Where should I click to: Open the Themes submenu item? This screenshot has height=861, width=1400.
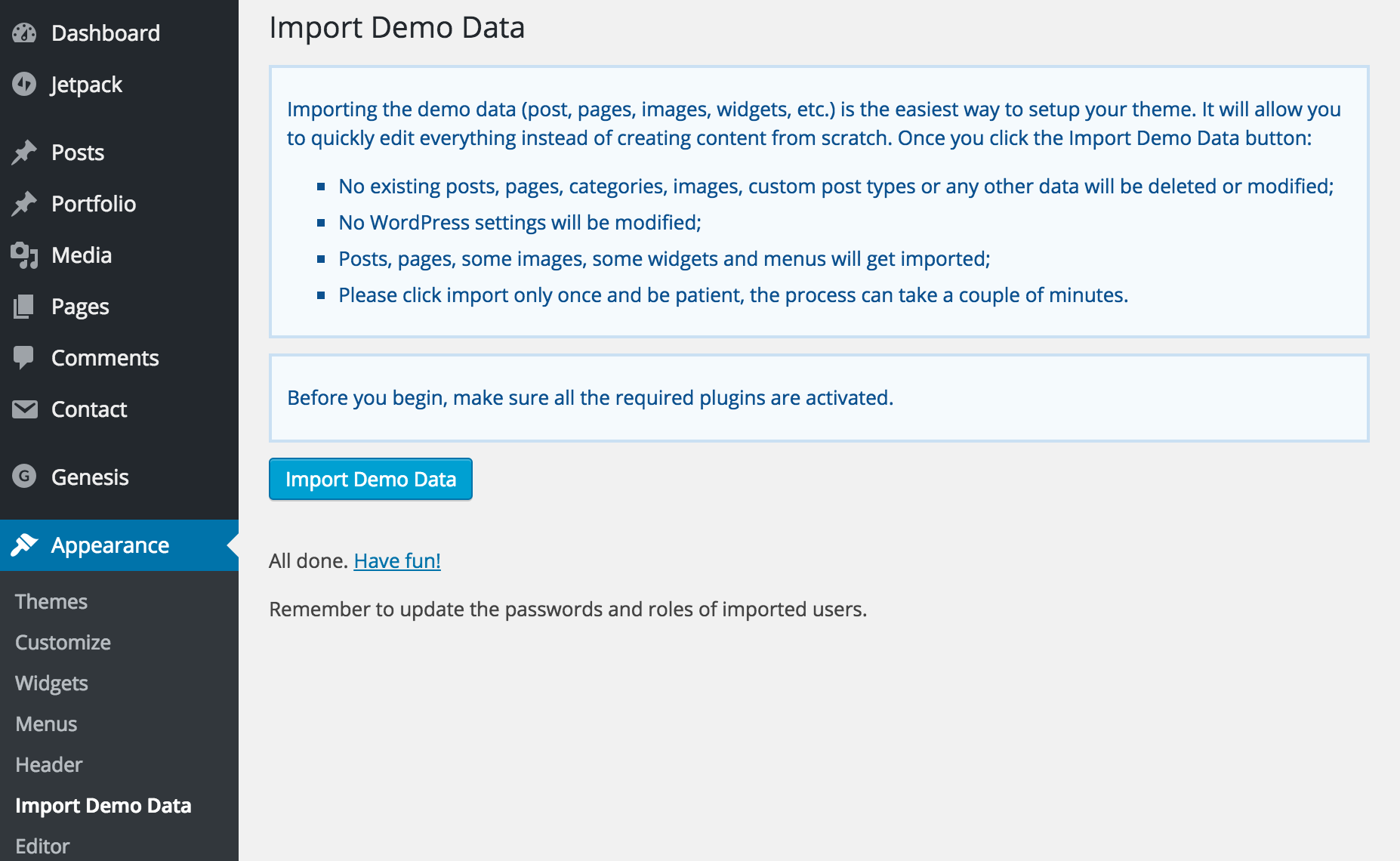[51, 601]
